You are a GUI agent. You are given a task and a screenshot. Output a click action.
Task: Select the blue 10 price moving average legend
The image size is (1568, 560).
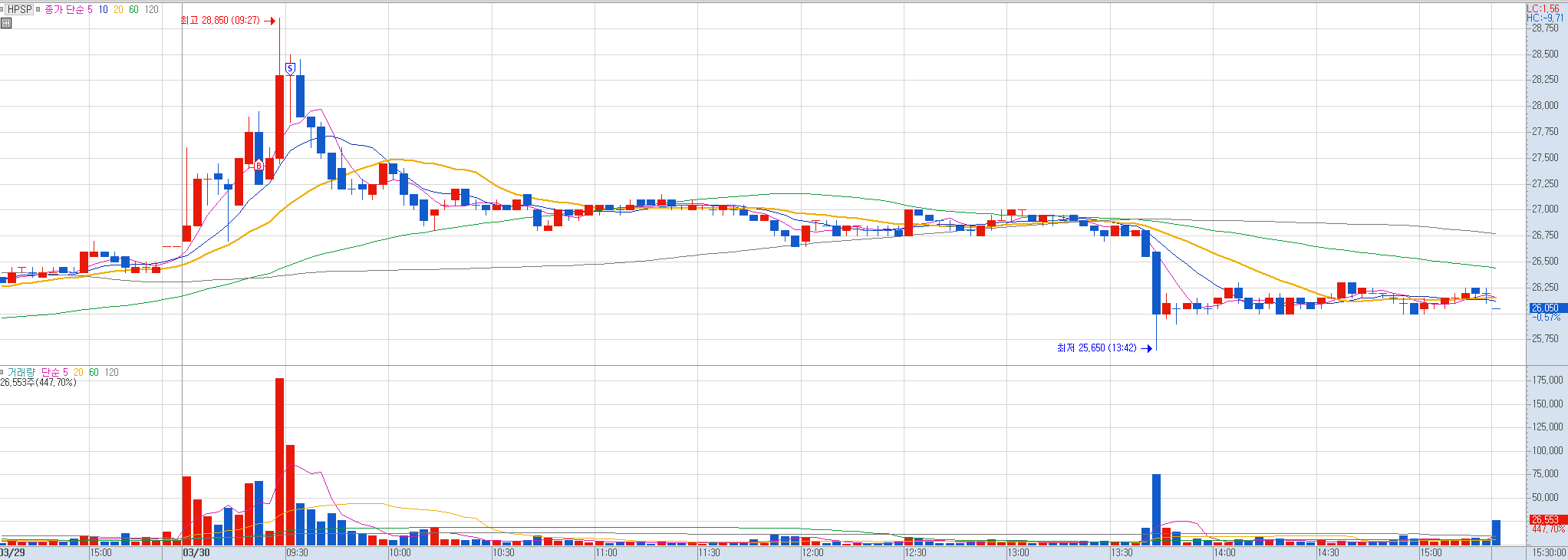point(103,9)
